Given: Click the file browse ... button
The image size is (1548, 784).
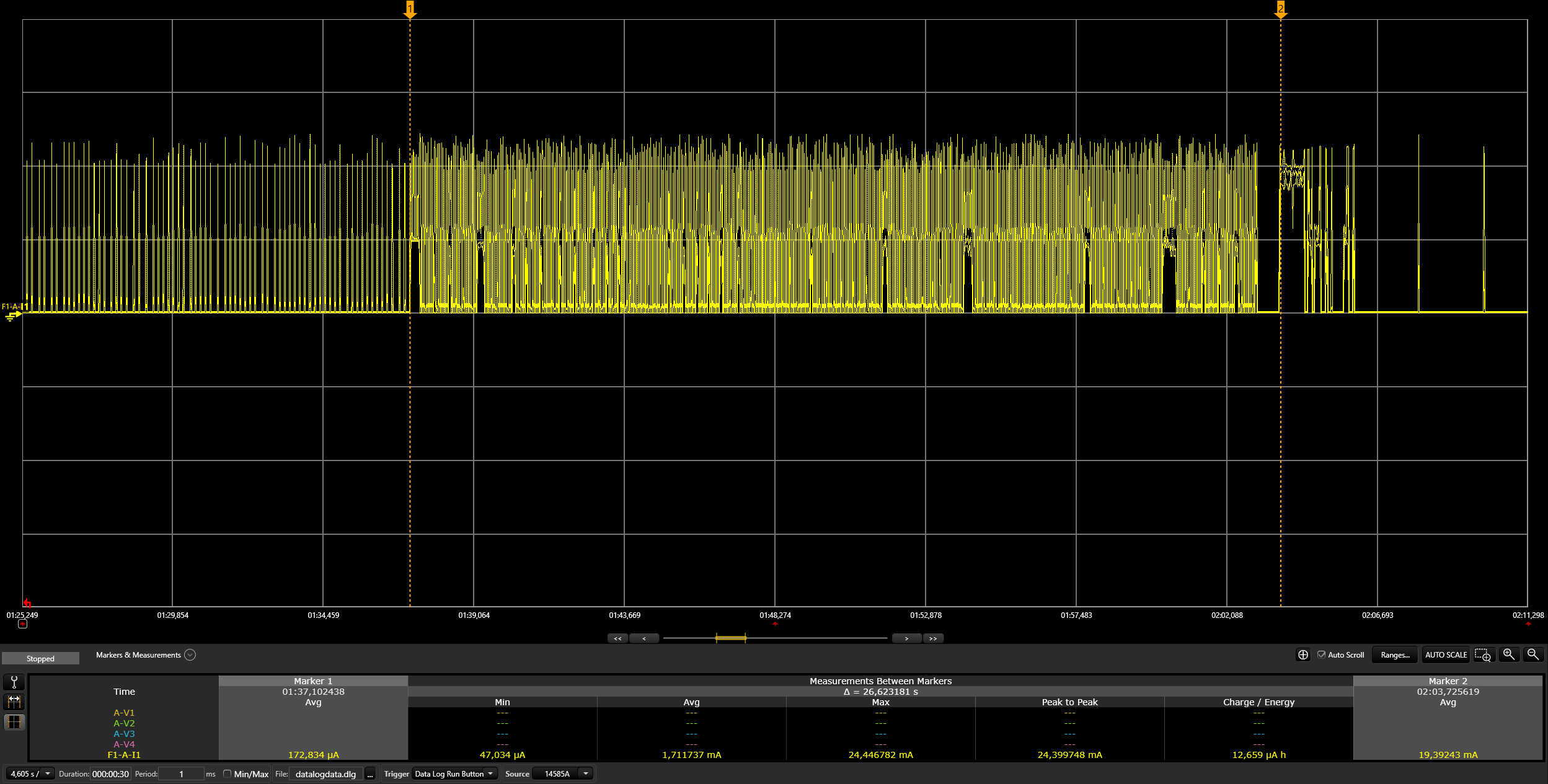Looking at the screenshot, I should [x=370, y=774].
